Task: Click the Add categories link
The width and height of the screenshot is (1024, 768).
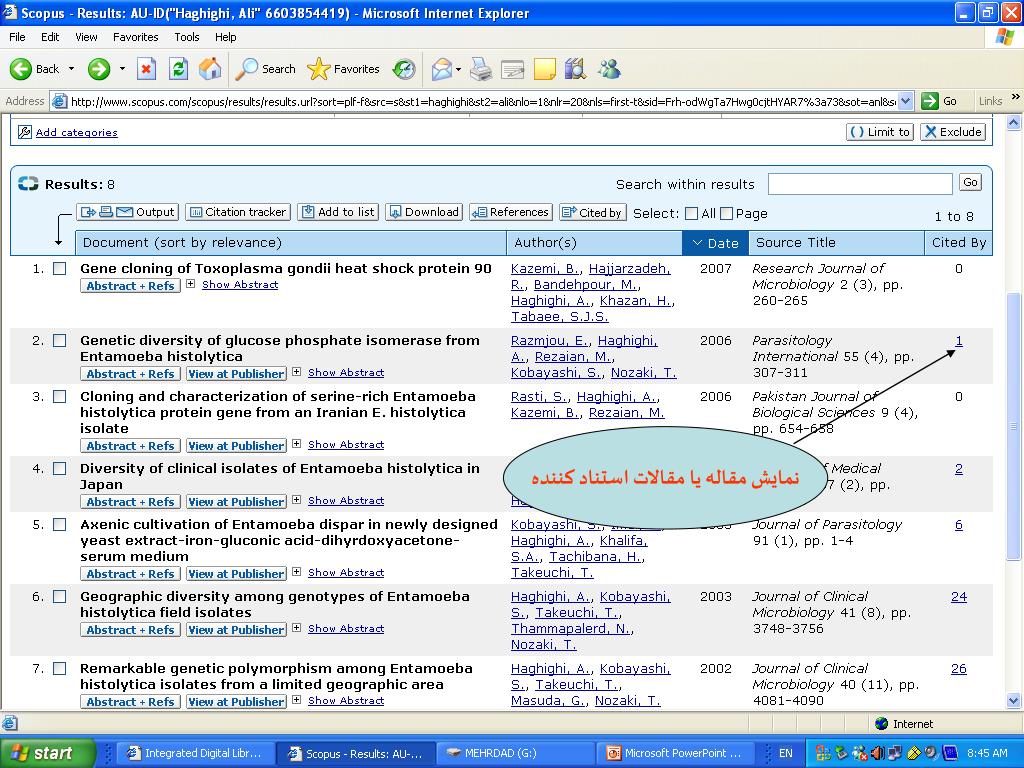Action: point(76,133)
